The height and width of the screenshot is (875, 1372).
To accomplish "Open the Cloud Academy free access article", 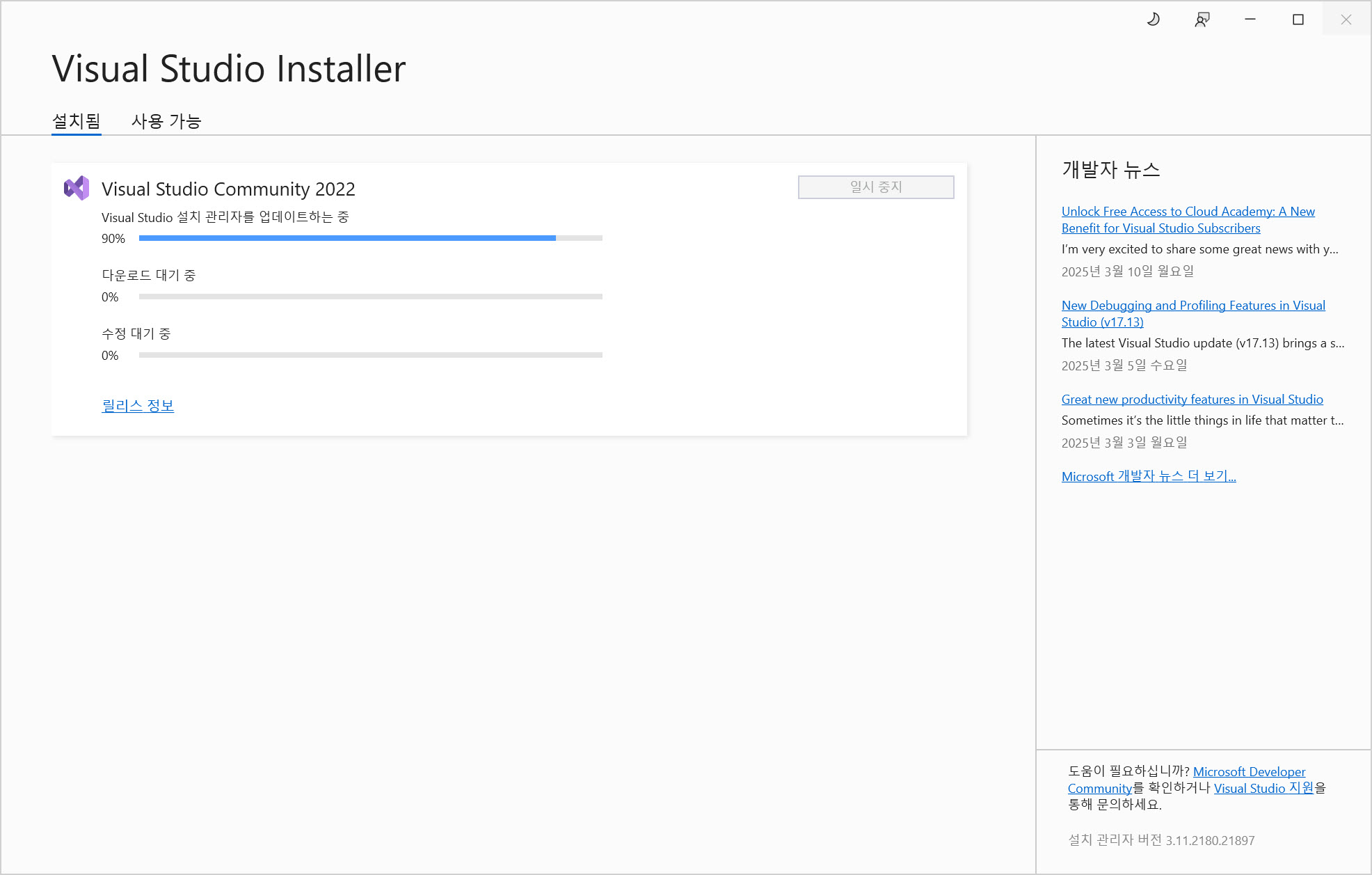I will point(1188,212).
